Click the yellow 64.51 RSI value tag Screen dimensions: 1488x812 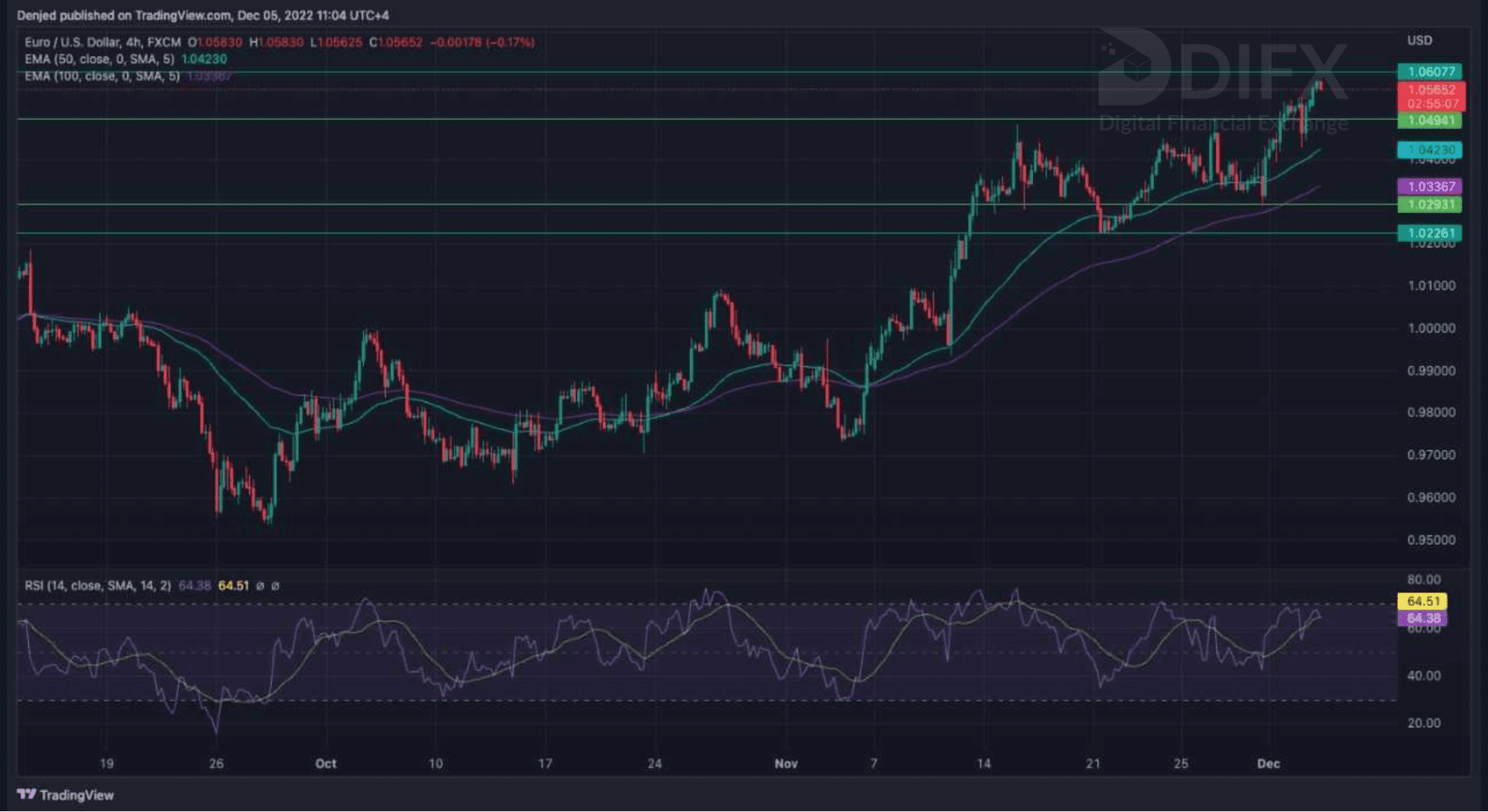point(1422,601)
